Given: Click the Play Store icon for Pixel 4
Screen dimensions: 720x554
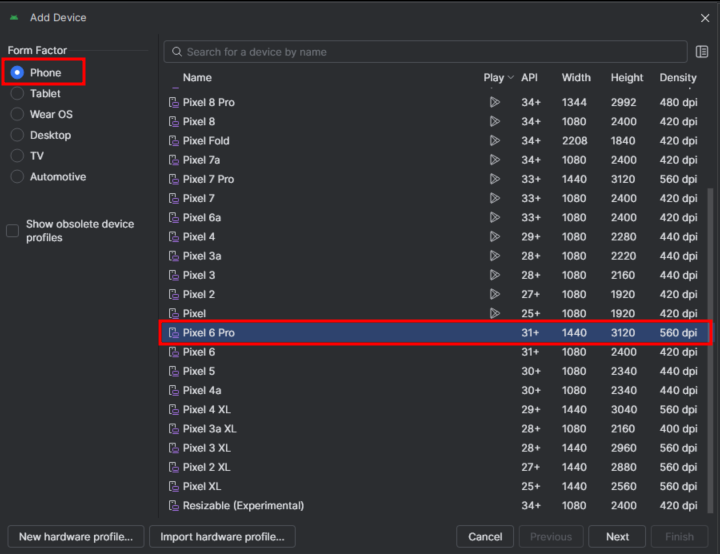Looking at the screenshot, I should 494,237.
